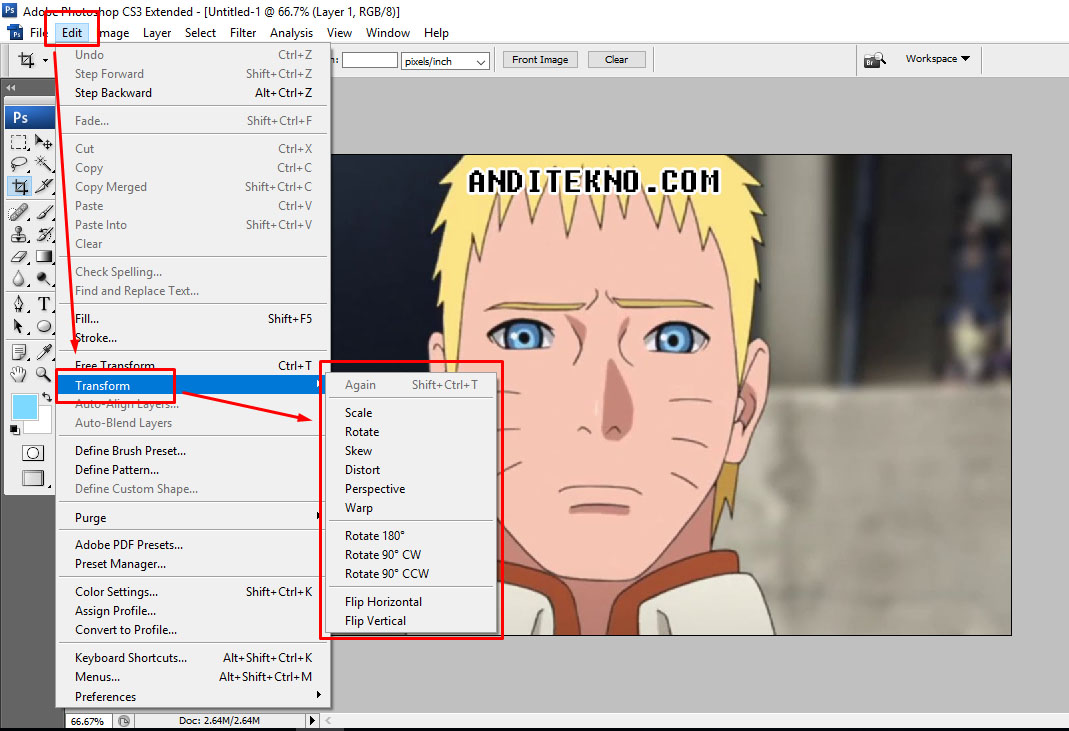
Task: Select the Dodge tool
Action: pyautogui.click(x=44, y=278)
